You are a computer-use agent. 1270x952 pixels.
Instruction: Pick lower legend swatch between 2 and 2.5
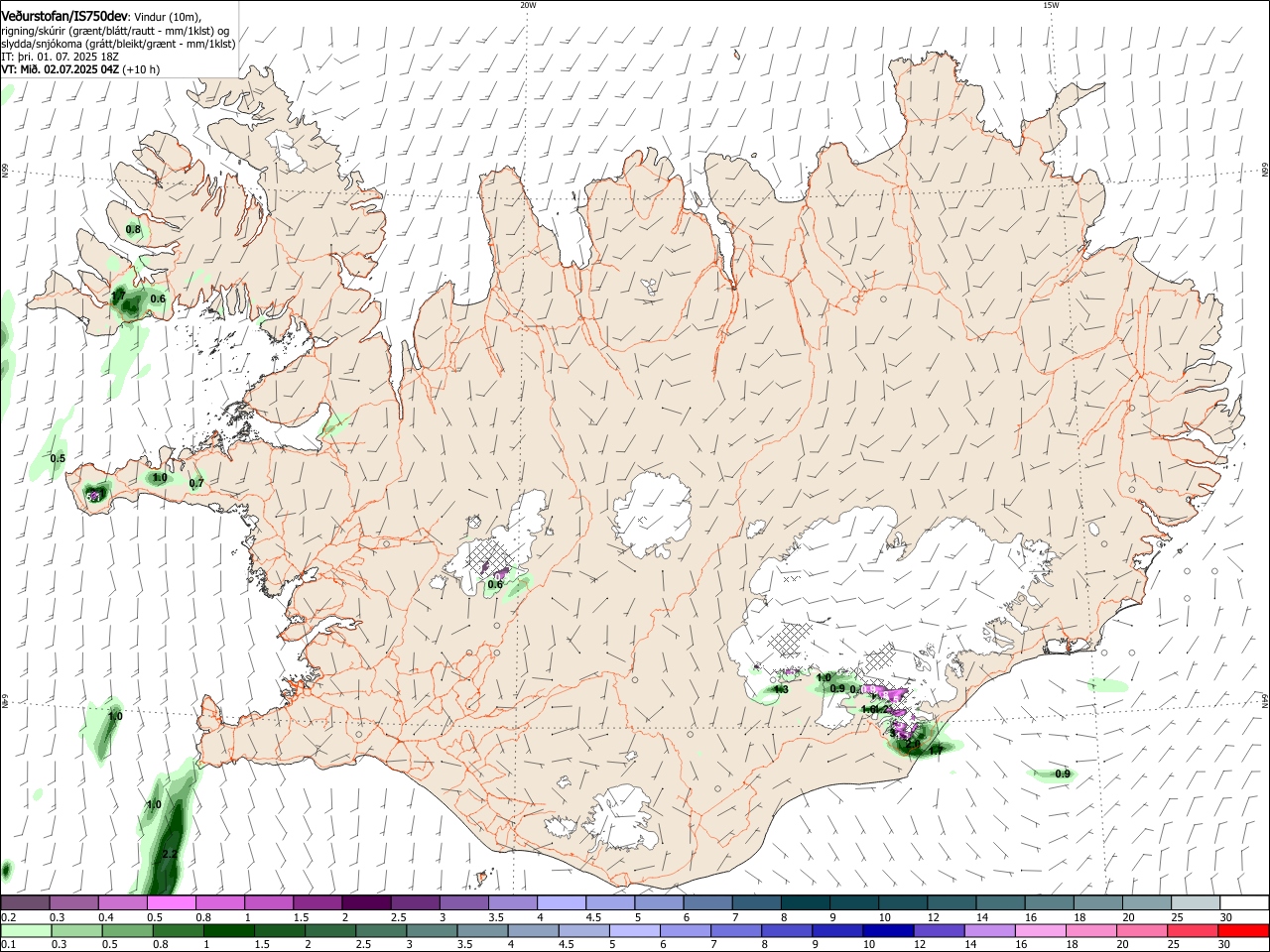tap(330, 930)
